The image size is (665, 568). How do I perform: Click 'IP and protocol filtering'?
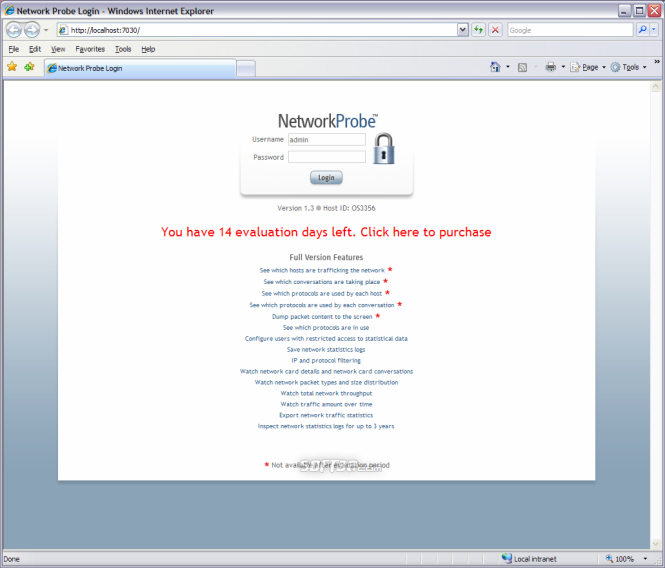tap(326, 361)
